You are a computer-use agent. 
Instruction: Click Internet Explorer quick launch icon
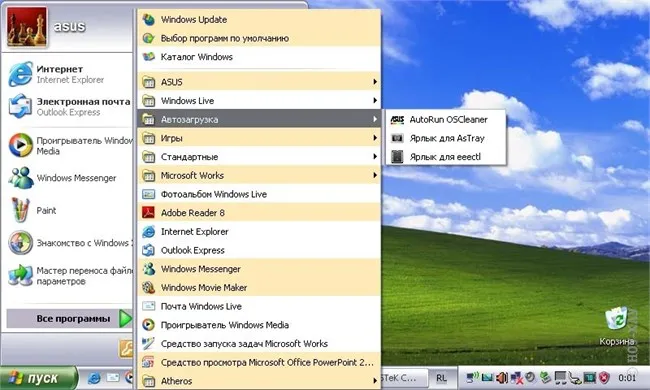(94, 378)
